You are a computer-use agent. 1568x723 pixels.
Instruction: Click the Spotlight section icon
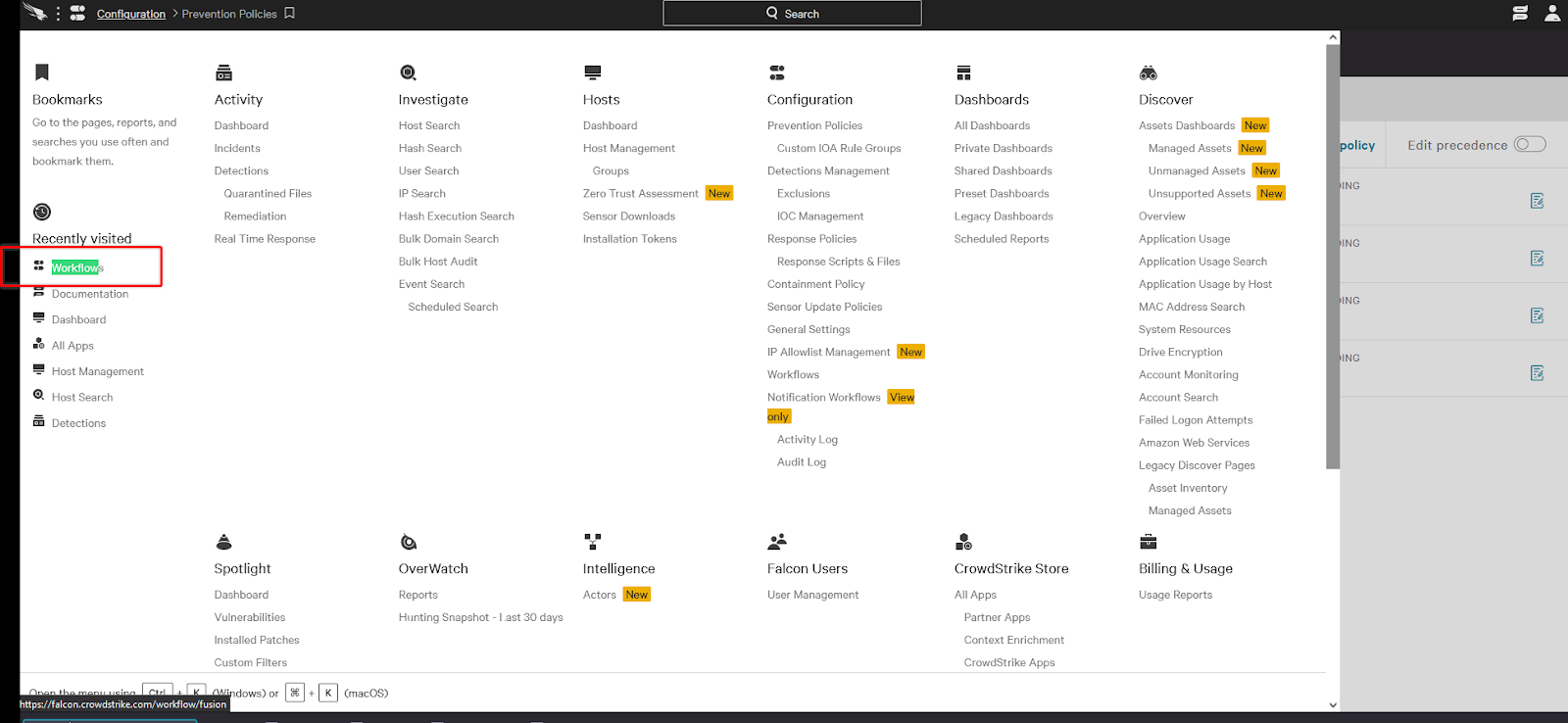pyautogui.click(x=223, y=542)
